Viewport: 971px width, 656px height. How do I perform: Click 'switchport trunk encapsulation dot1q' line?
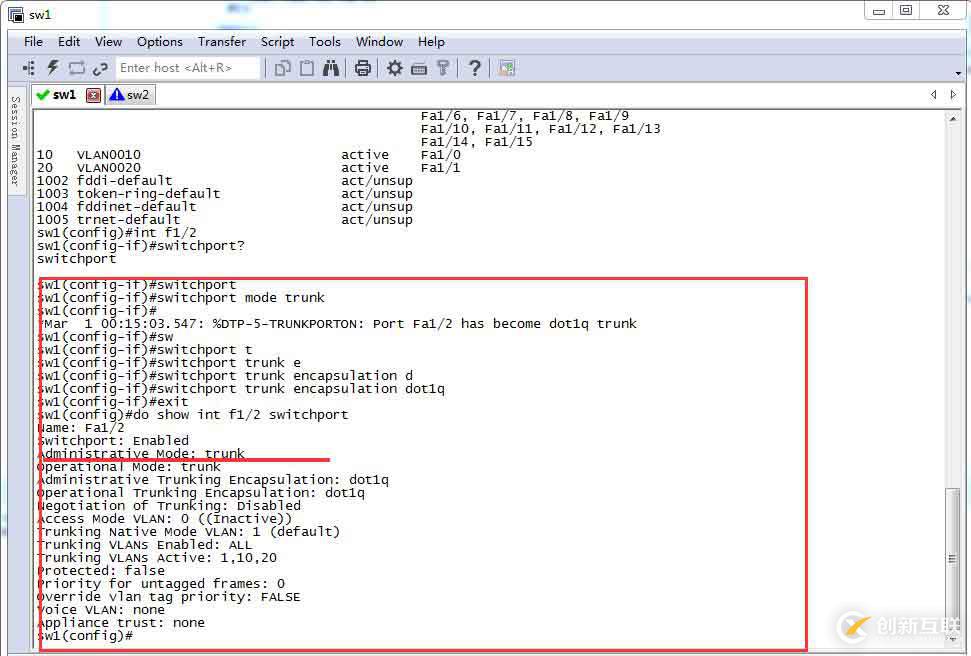pyautogui.click(x=242, y=389)
